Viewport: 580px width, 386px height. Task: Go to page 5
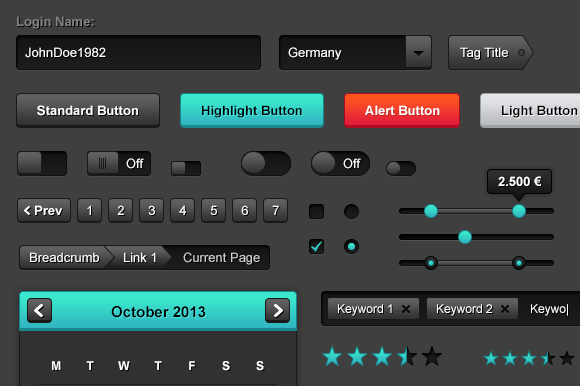click(x=214, y=210)
